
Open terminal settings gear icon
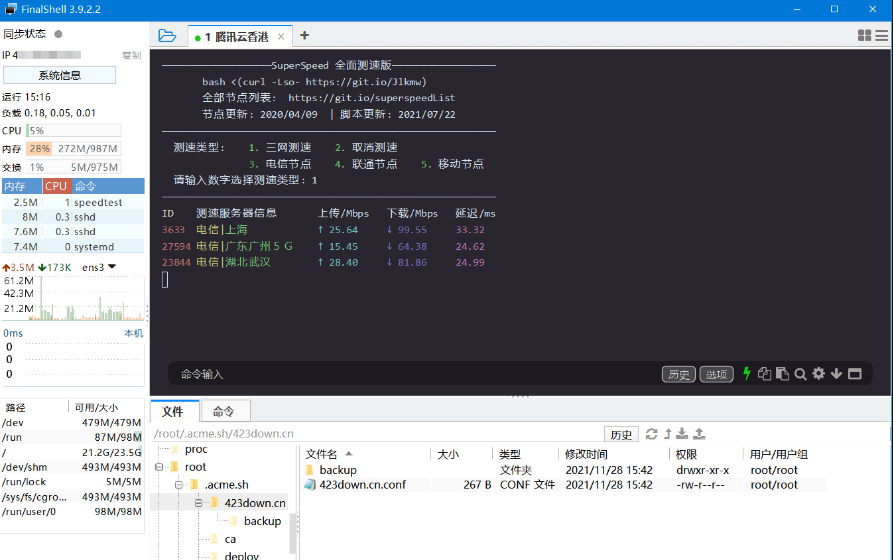click(818, 374)
